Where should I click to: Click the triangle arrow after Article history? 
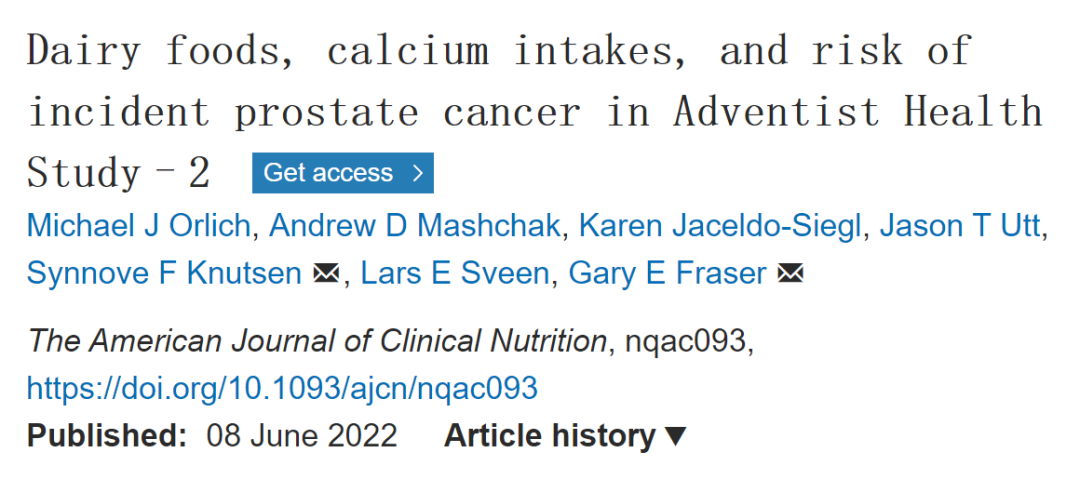pyautogui.click(x=676, y=437)
